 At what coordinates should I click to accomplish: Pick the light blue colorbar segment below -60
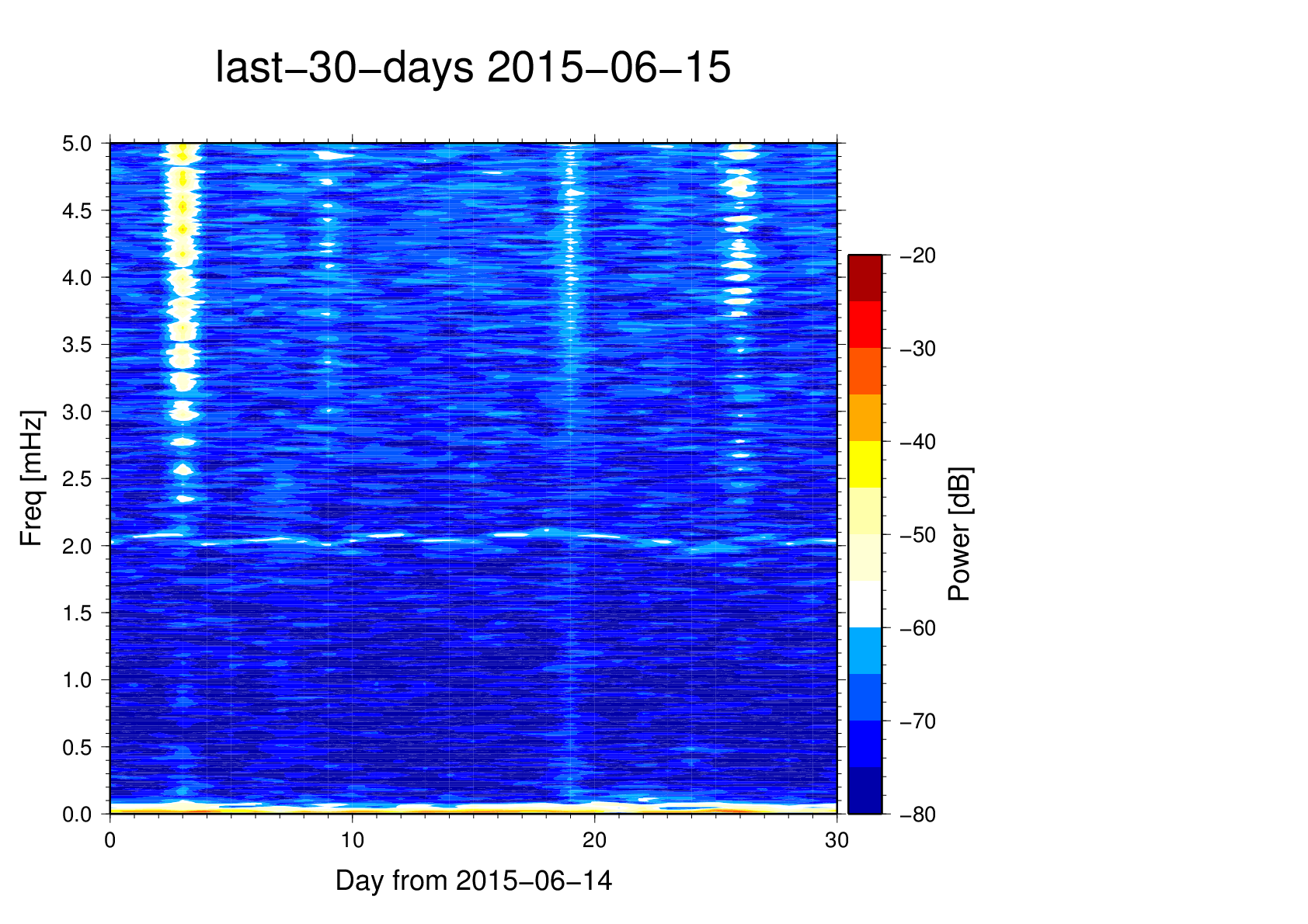coord(864,651)
